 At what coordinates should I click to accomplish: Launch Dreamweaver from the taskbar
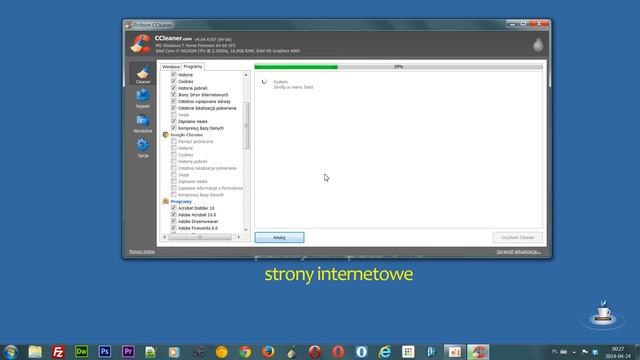pyautogui.click(x=81, y=351)
